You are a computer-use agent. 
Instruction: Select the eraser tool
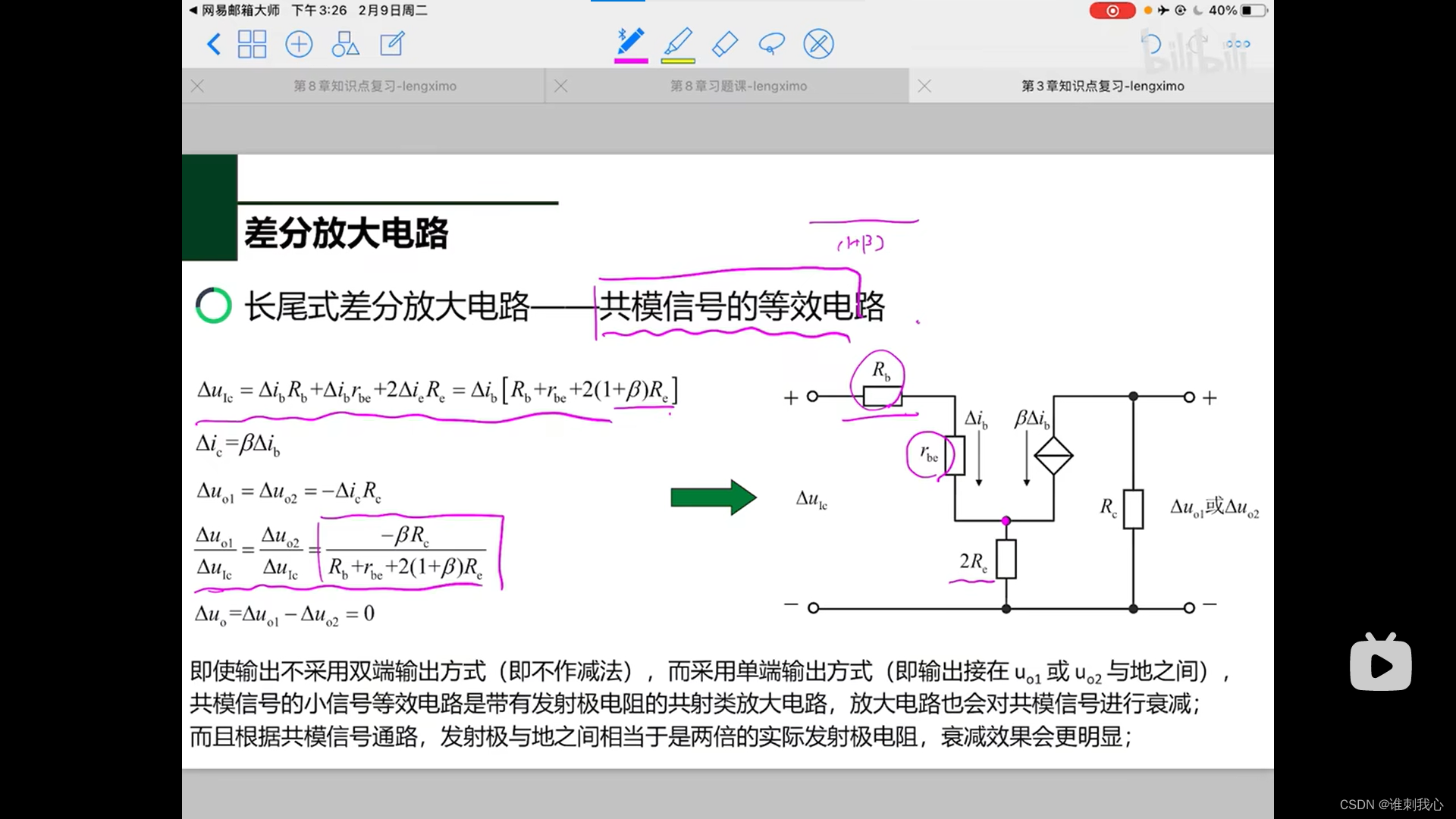click(x=725, y=44)
